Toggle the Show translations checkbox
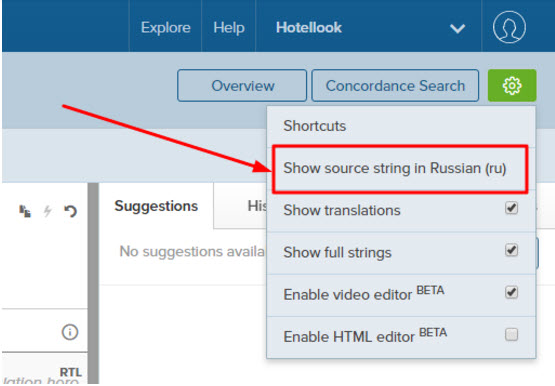The height and width of the screenshot is (386, 555). point(511,208)
